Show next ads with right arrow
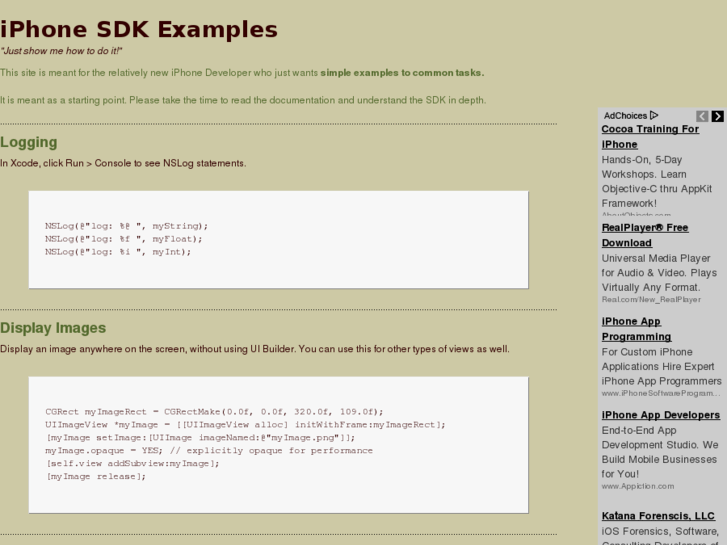Screen dimensions: 727x545 click(x=717, y=116)
